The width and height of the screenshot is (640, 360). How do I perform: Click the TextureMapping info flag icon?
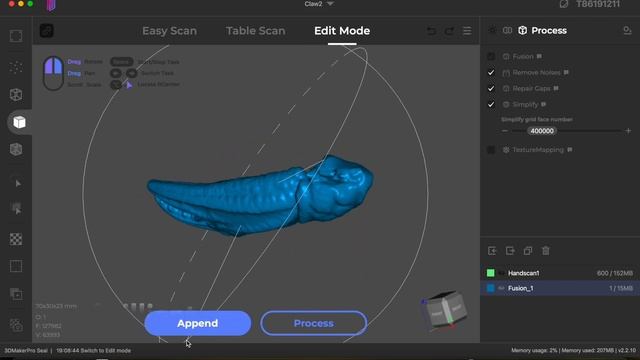click(570, 150)
